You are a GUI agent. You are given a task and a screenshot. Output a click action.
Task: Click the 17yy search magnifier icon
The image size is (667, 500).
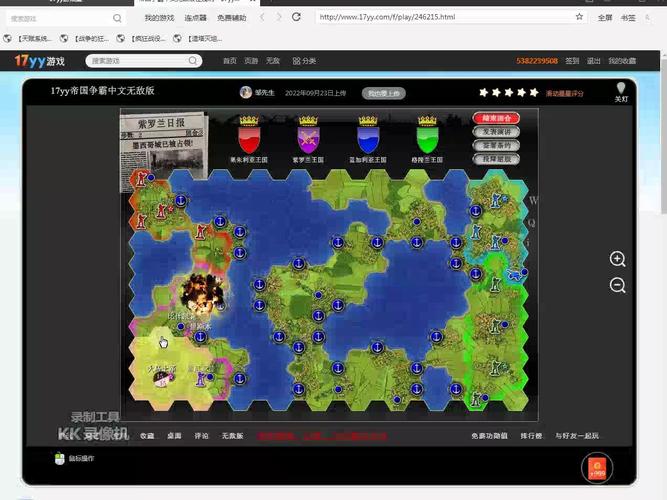(x=193, y=61)
